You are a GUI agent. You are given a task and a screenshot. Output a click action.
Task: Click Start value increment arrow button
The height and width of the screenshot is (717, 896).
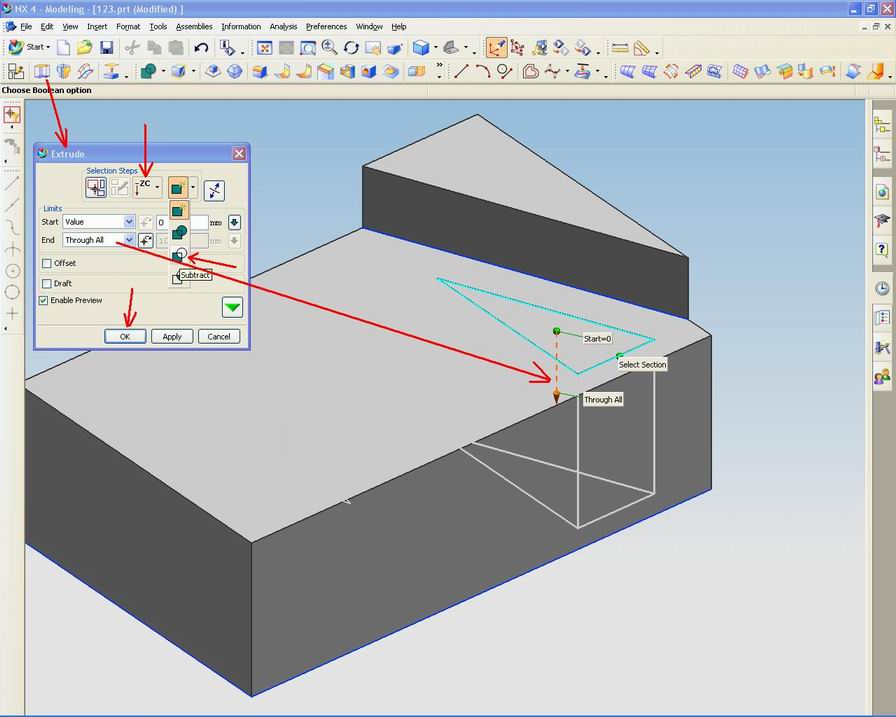234,222
